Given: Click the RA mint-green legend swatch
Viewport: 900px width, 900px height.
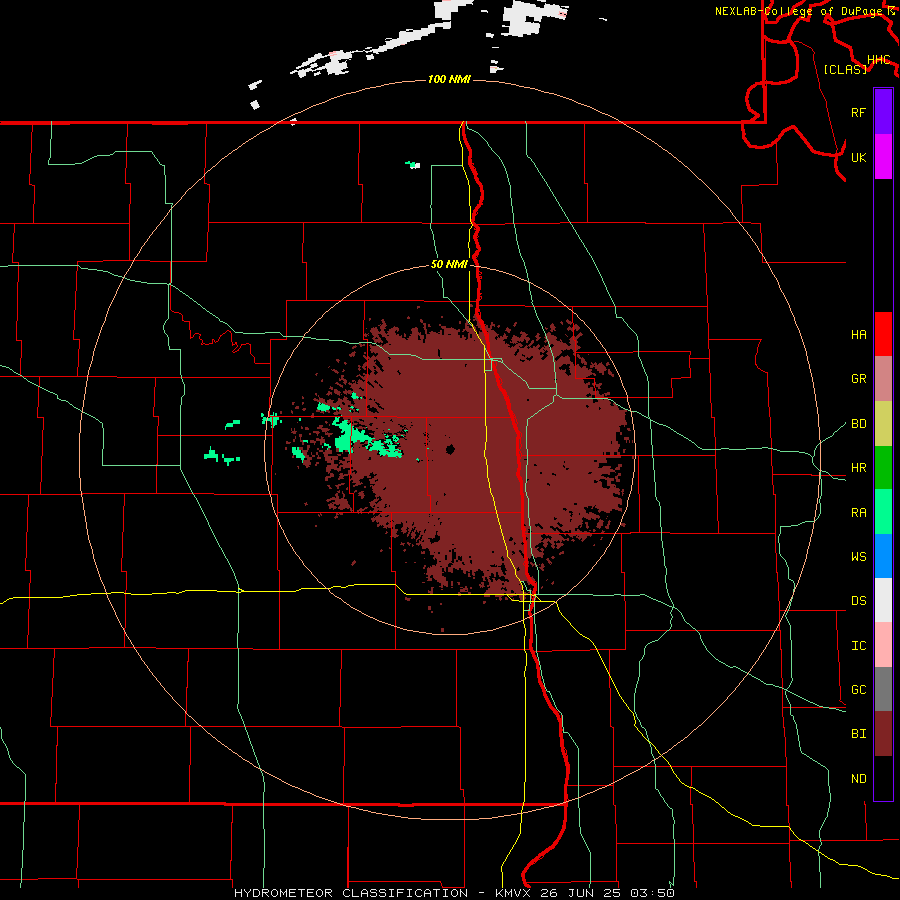Looking at the screenshot, I should pos(883,512).
